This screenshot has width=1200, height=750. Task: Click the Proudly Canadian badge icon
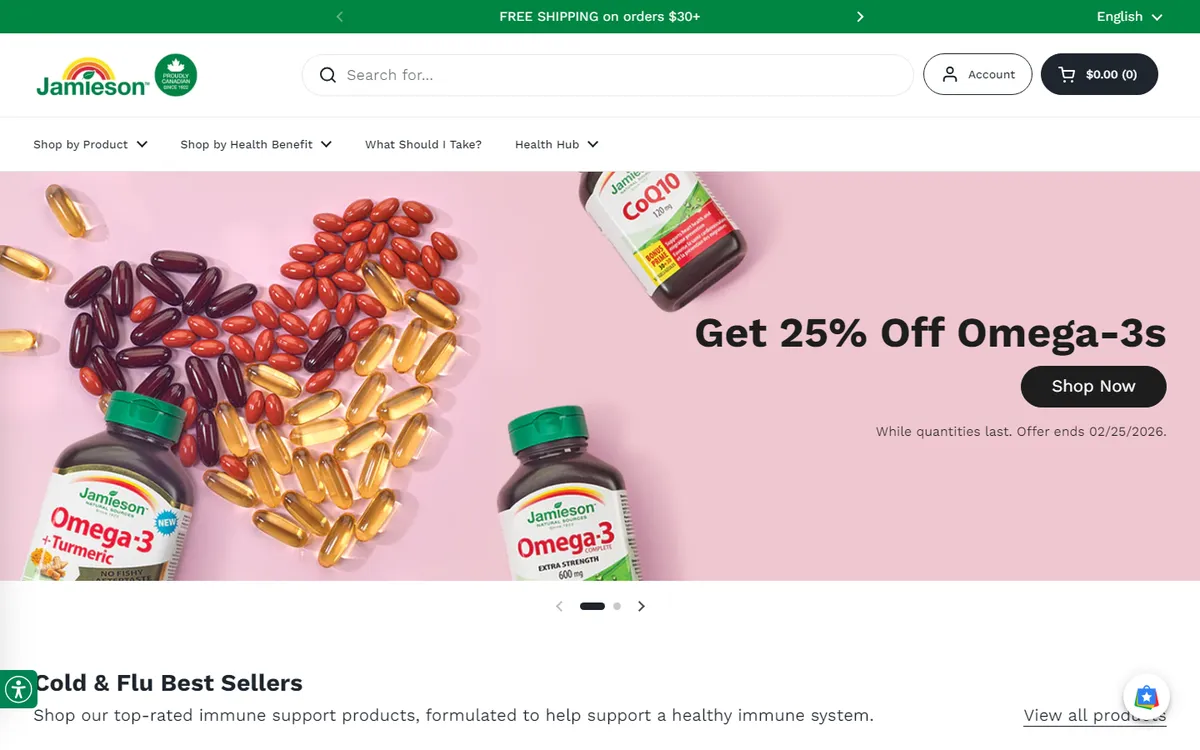[x=176, y=75]
